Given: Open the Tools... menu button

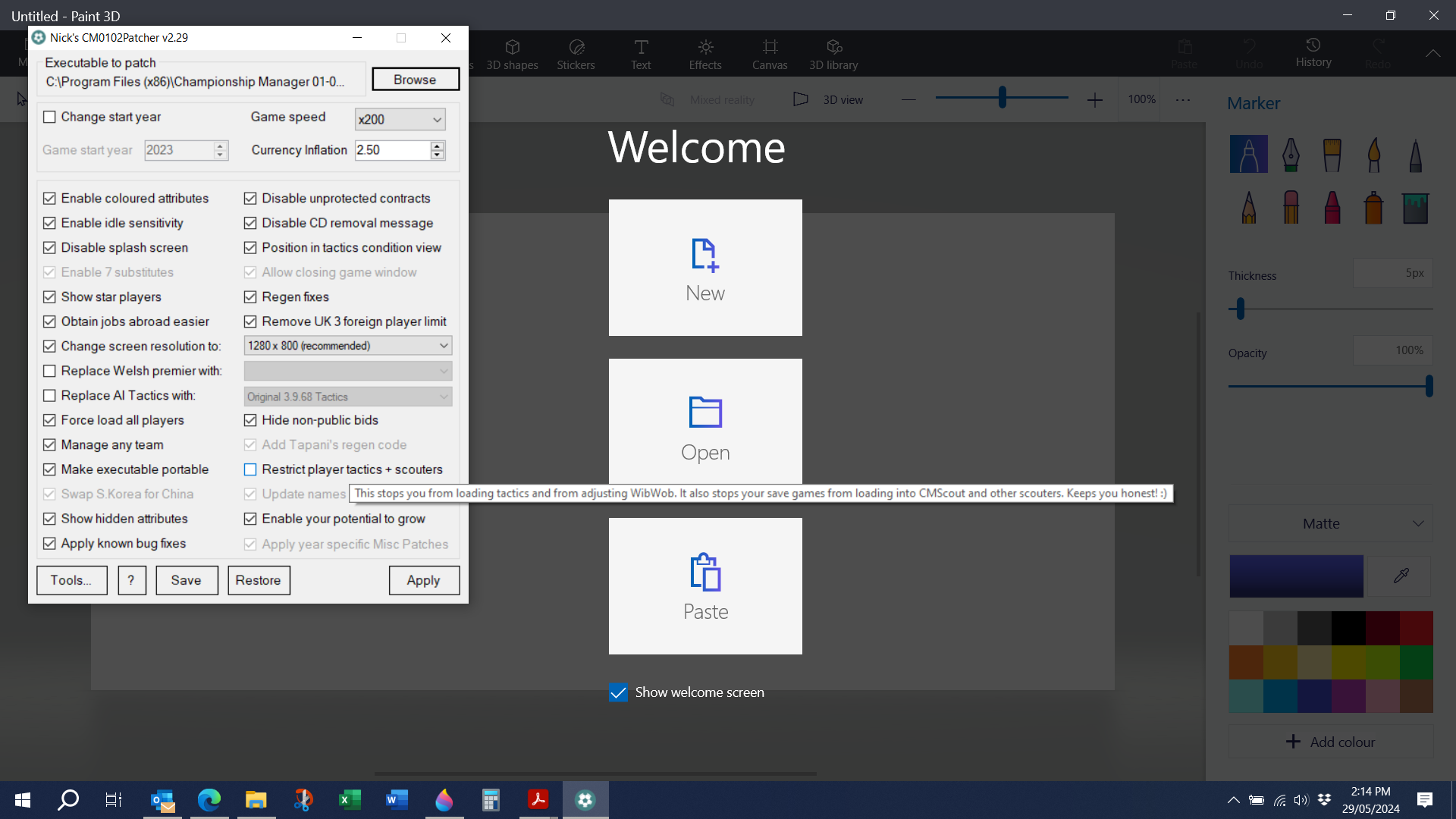Looking at the screenshot, I should point(71,580).
